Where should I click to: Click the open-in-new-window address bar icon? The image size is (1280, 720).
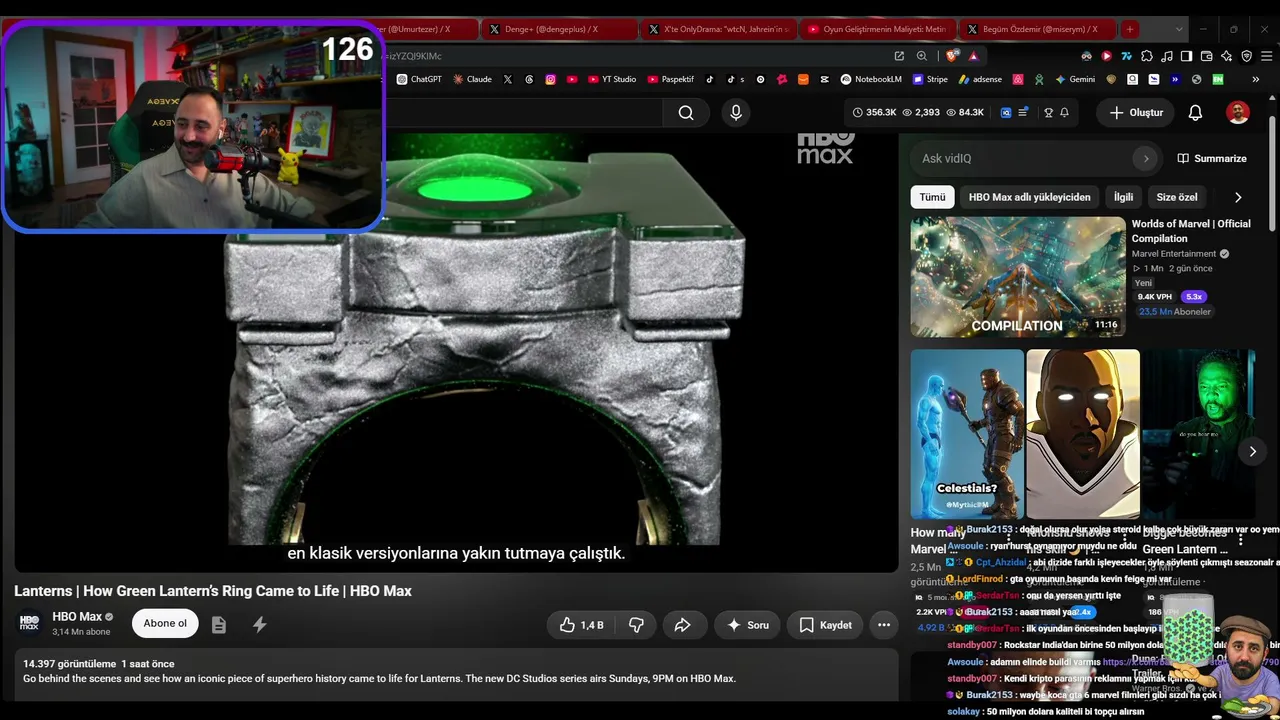pos(899,56)
